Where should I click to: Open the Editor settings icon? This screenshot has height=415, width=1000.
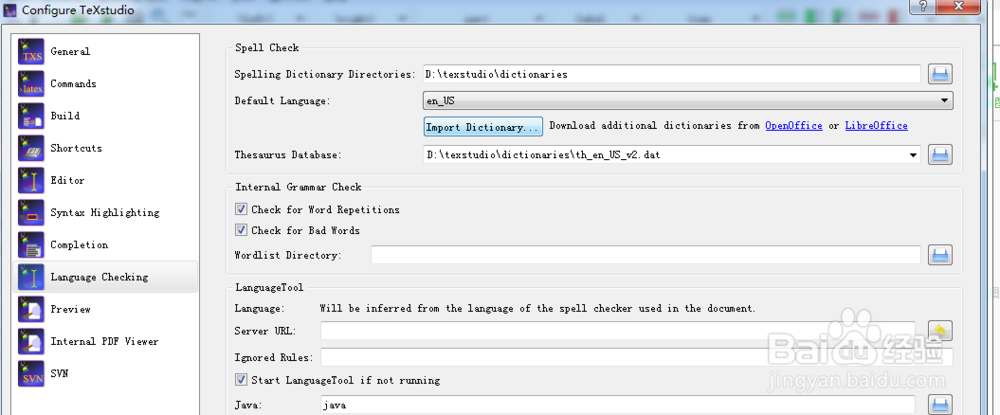[x=31, y=180]
